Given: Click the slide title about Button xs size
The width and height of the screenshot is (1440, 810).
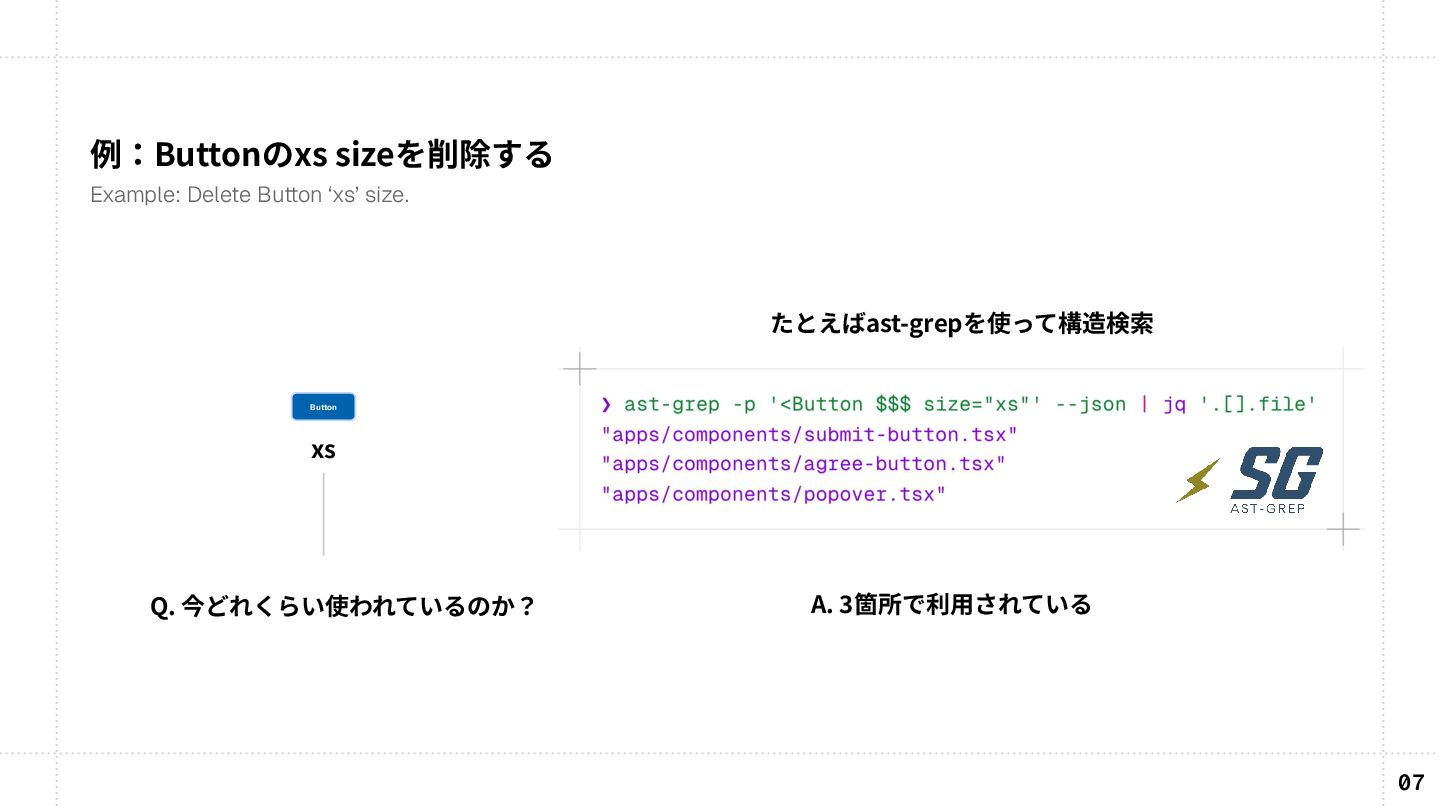Looking at the screenshot, I should pos(321,155).
